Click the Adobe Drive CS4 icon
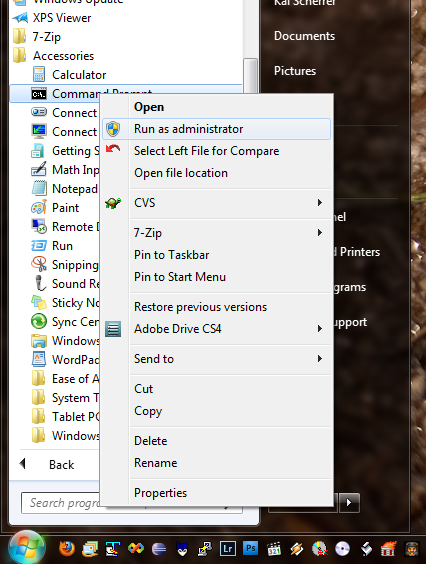Viewport: 426px width, 564px height. coord(113,329)
